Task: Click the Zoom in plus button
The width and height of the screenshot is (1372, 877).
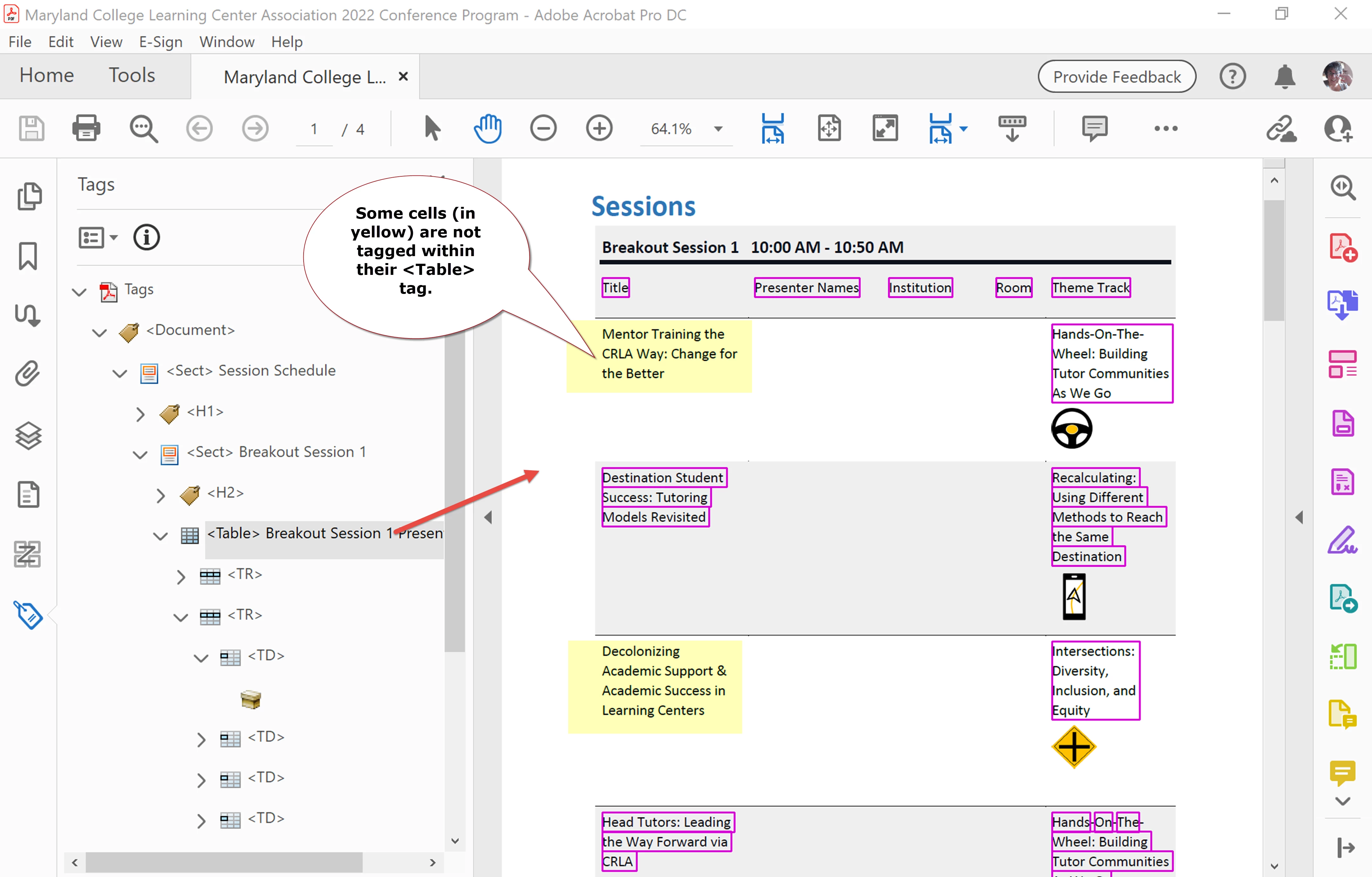Action: coord(599,128)
